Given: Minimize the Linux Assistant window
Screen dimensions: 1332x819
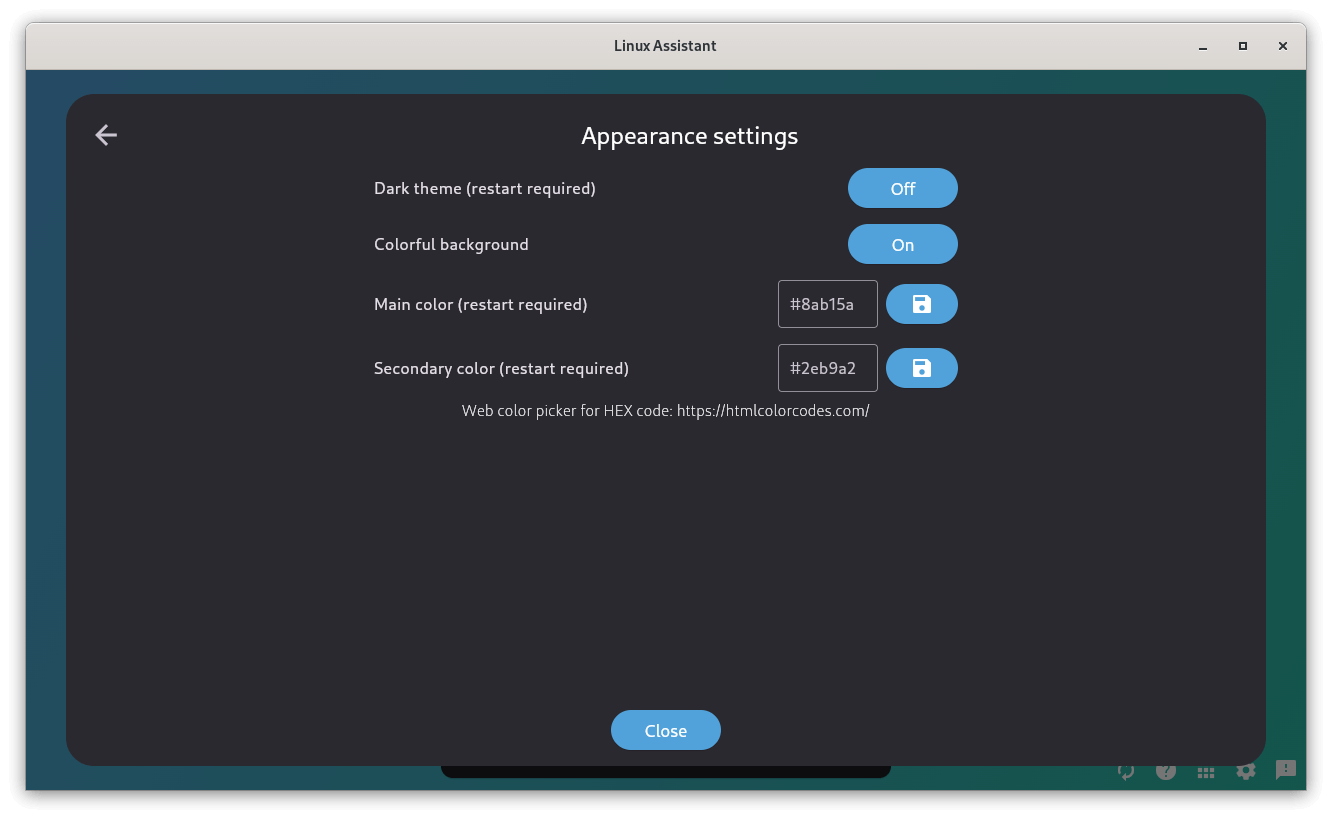Looking at the screenshot, I should pyautogui.click(x=1202, y=46).
